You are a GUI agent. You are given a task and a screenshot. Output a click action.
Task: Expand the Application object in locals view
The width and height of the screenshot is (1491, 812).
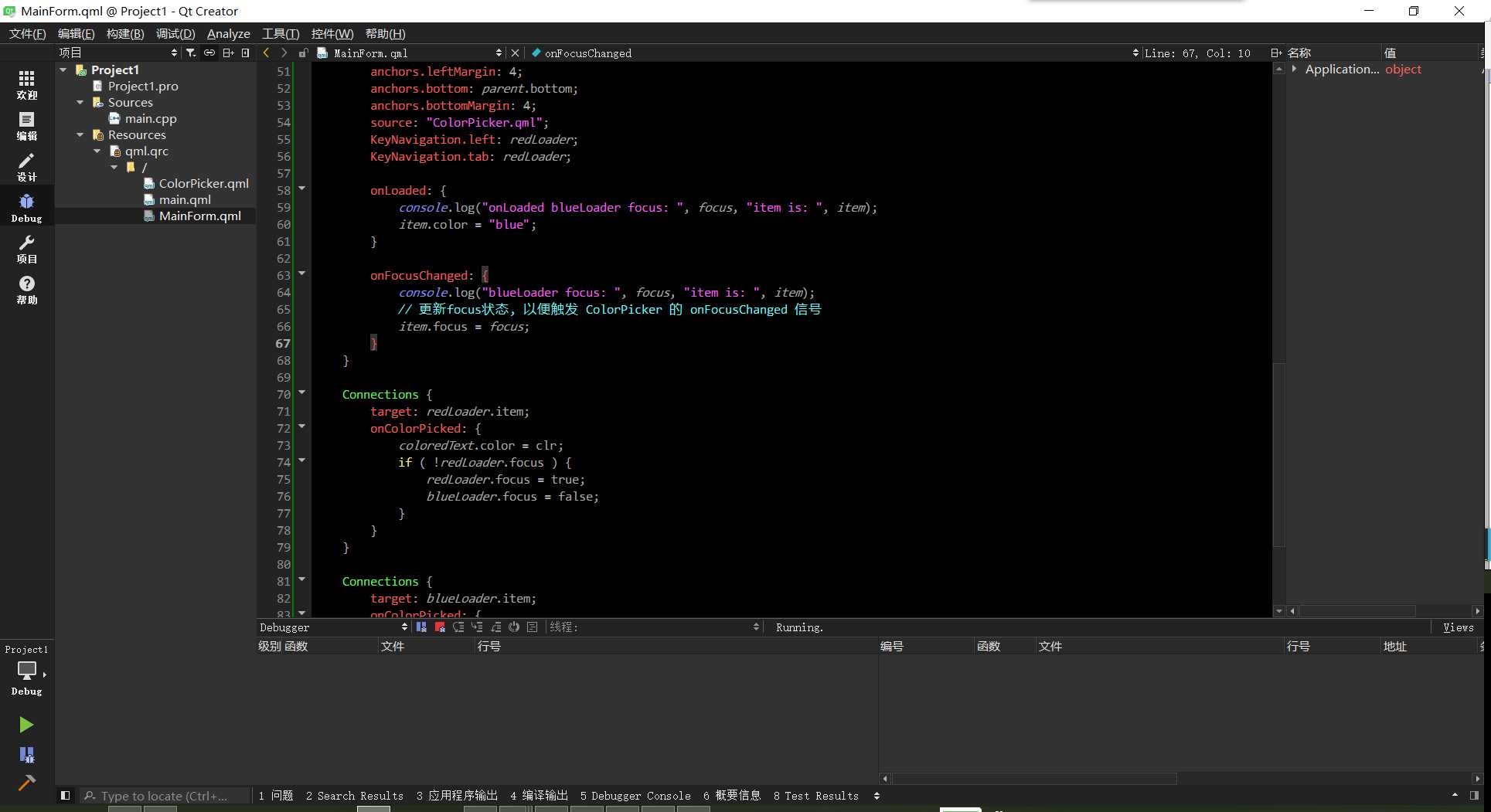[1294, 69]
